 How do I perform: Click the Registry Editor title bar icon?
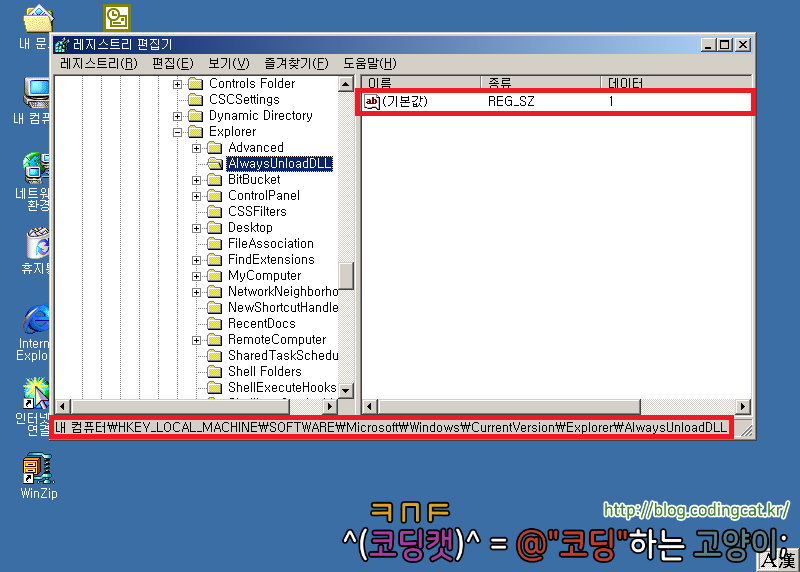62,45
